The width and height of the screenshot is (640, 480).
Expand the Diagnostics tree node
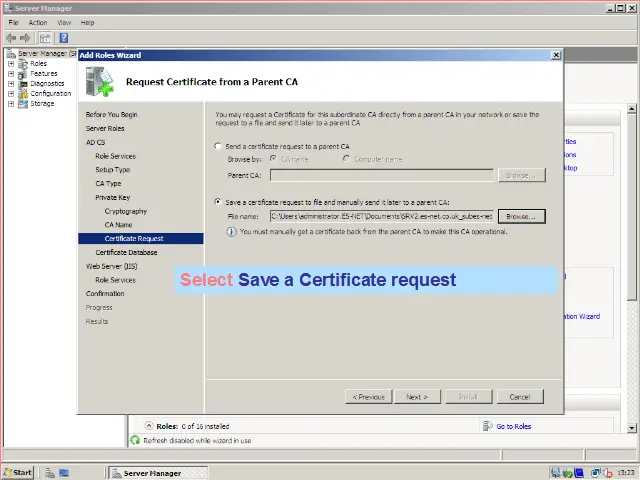pos(11,84)
